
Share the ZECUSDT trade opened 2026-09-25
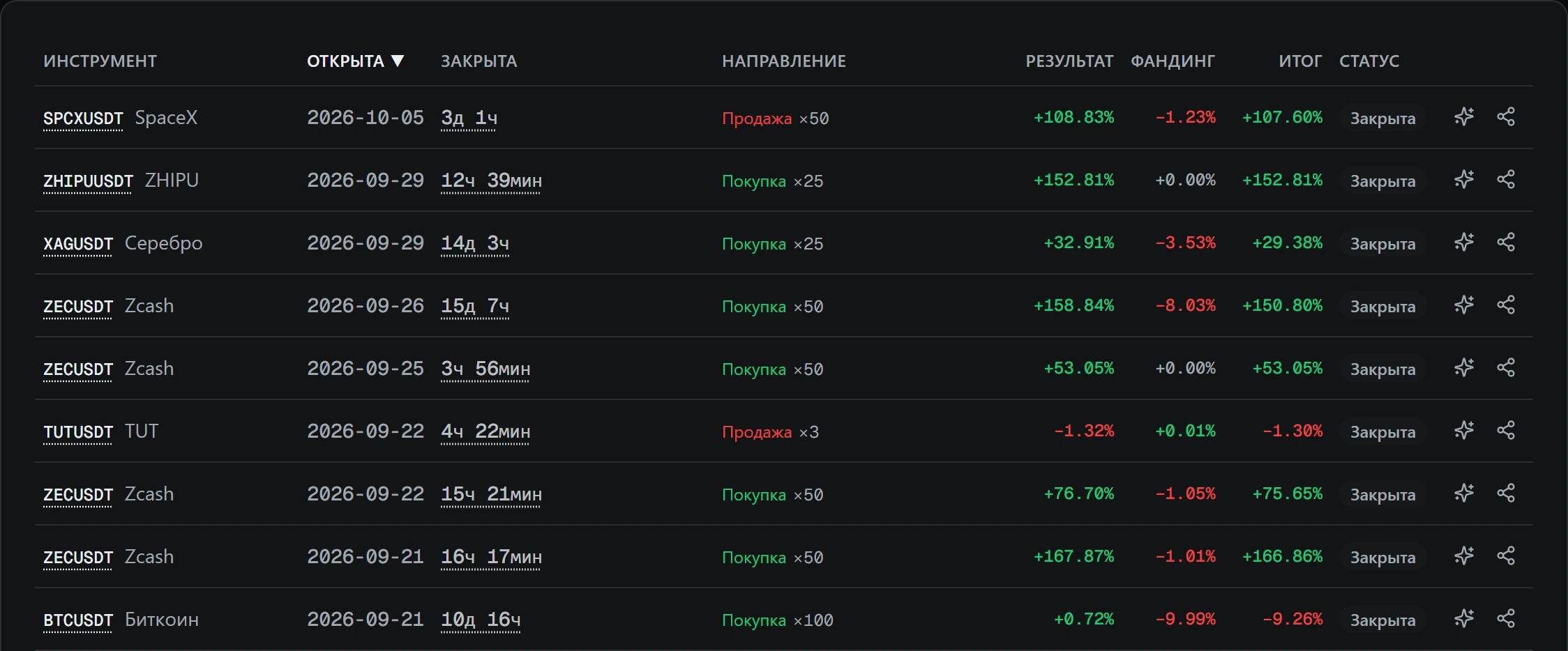click(1506, 368)
